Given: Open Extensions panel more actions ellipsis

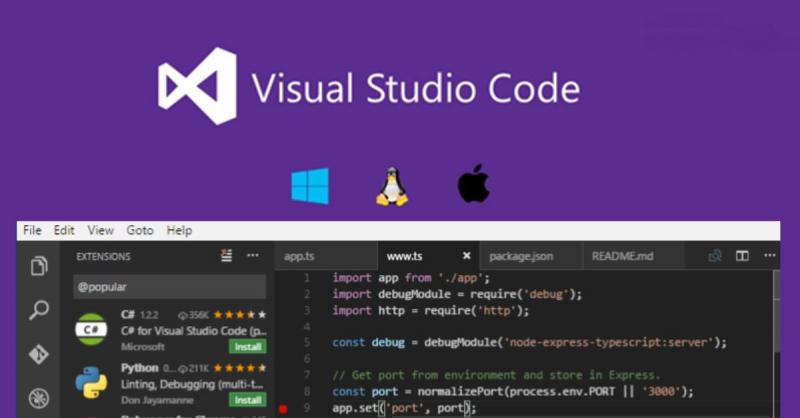Looking at the screenshot, I should tap(253, 256).
